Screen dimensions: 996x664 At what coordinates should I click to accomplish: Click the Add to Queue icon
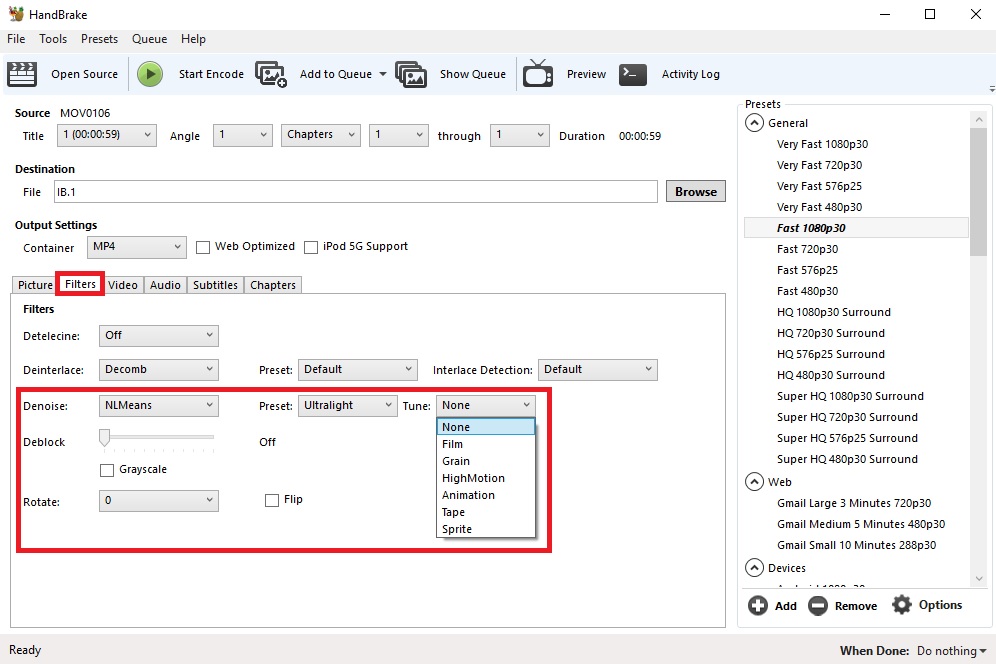pyautogui.click(x=271, y=74)
